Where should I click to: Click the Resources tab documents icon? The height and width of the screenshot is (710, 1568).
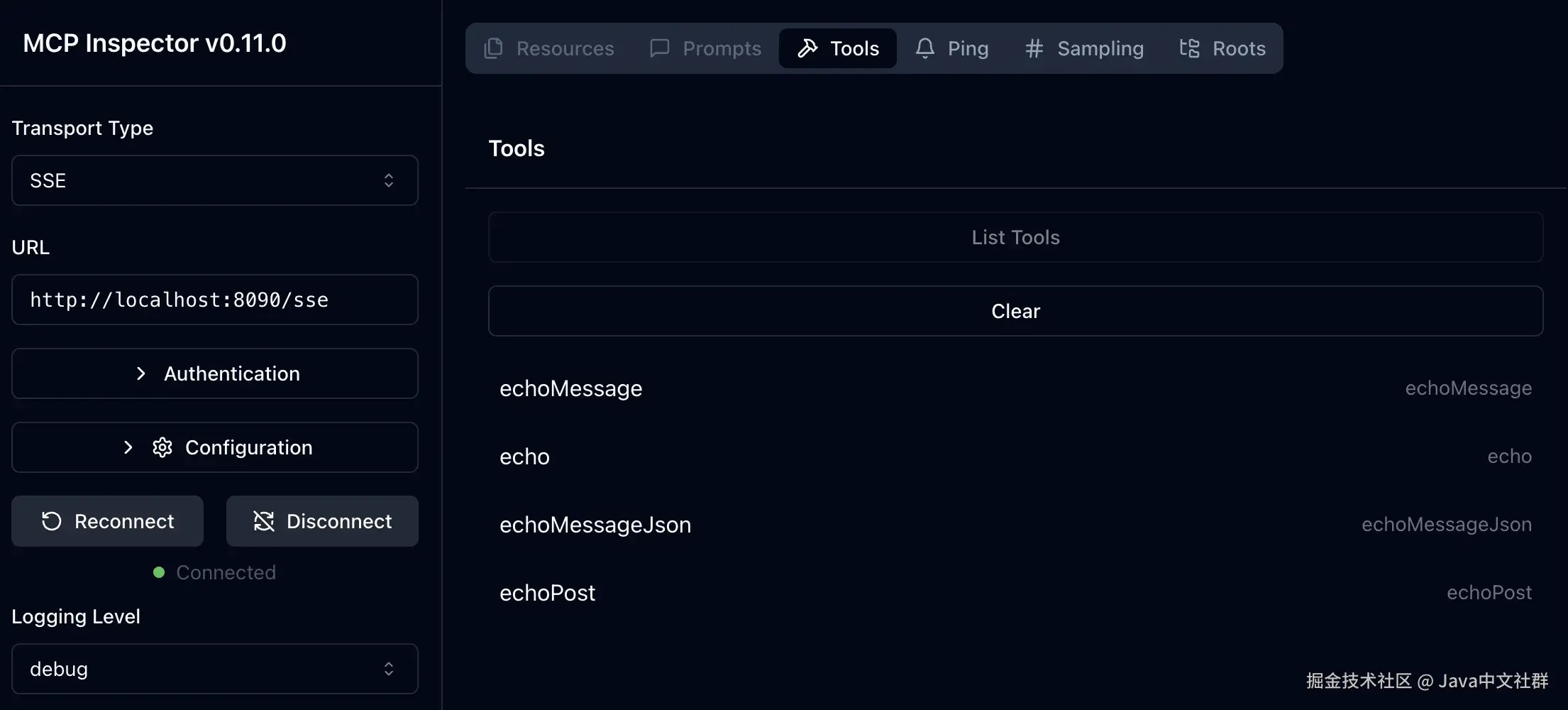pos(493,48)
